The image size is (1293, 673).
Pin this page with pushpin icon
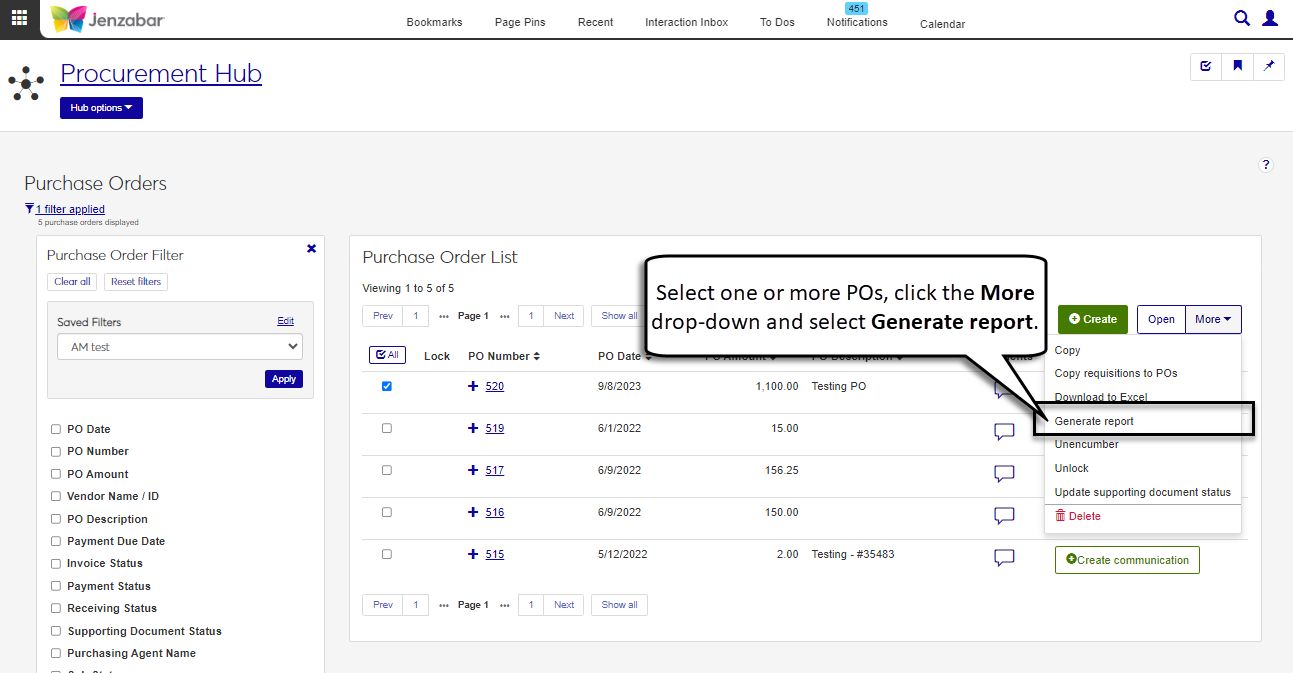pos(1269,66)
